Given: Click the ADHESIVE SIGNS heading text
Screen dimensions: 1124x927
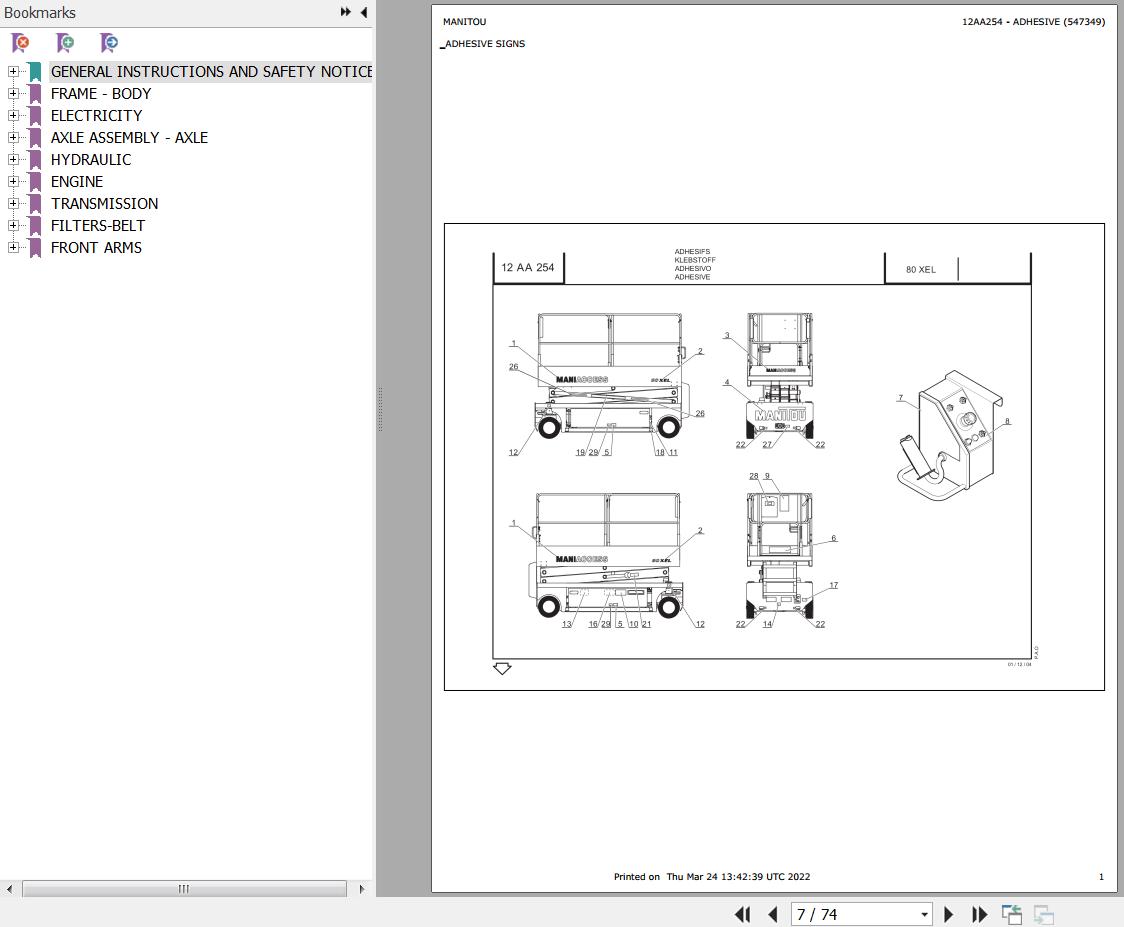Looking at the screenshot, I should (x=485, y=44).
